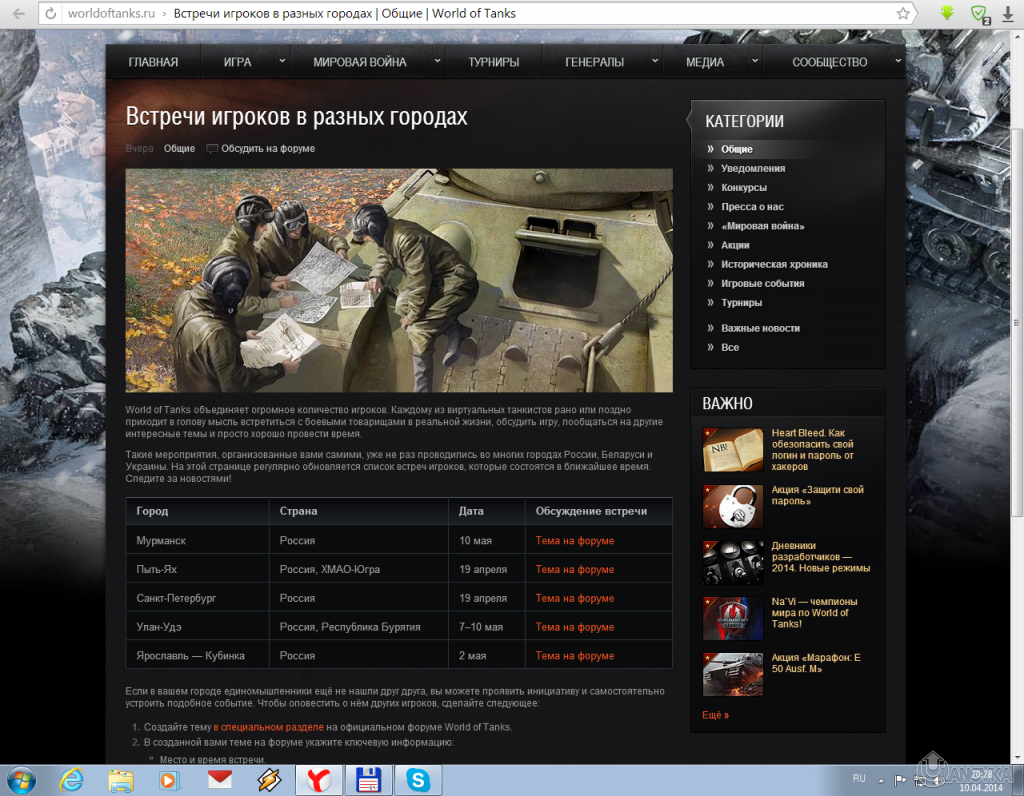Open forum topic for Санкт-Петербург

pos(575,598)
